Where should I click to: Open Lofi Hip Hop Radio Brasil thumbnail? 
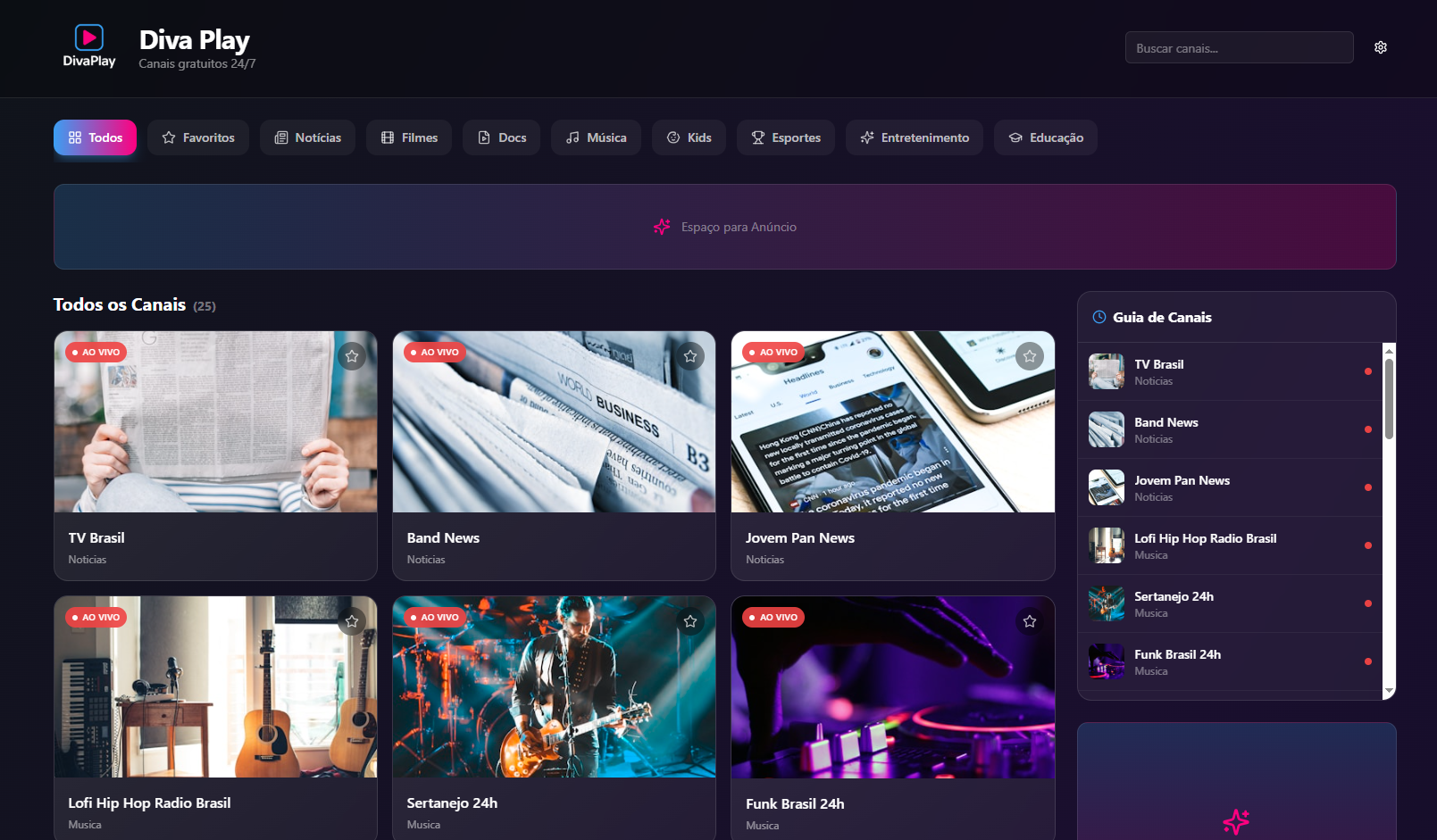click(216, 687)
